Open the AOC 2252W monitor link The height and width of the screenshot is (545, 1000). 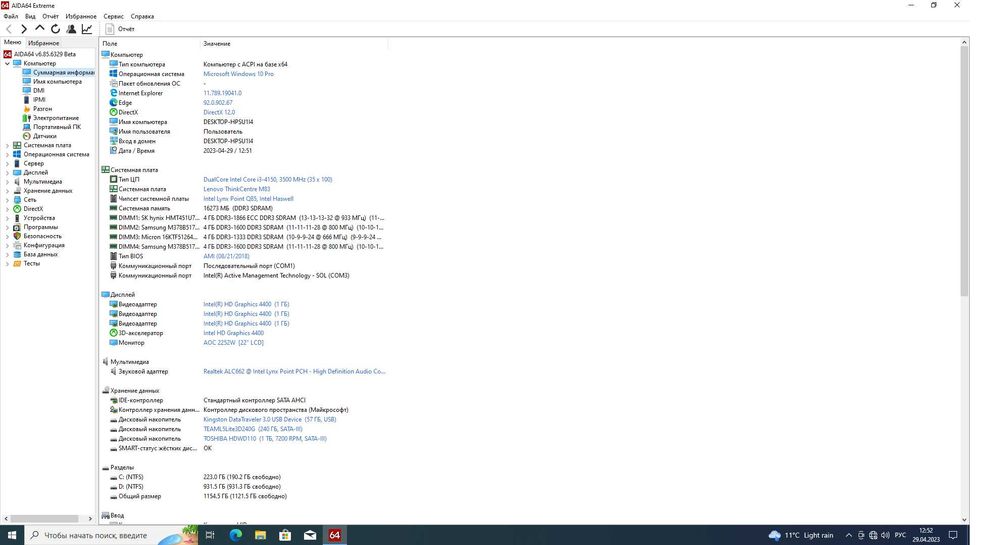233,343
